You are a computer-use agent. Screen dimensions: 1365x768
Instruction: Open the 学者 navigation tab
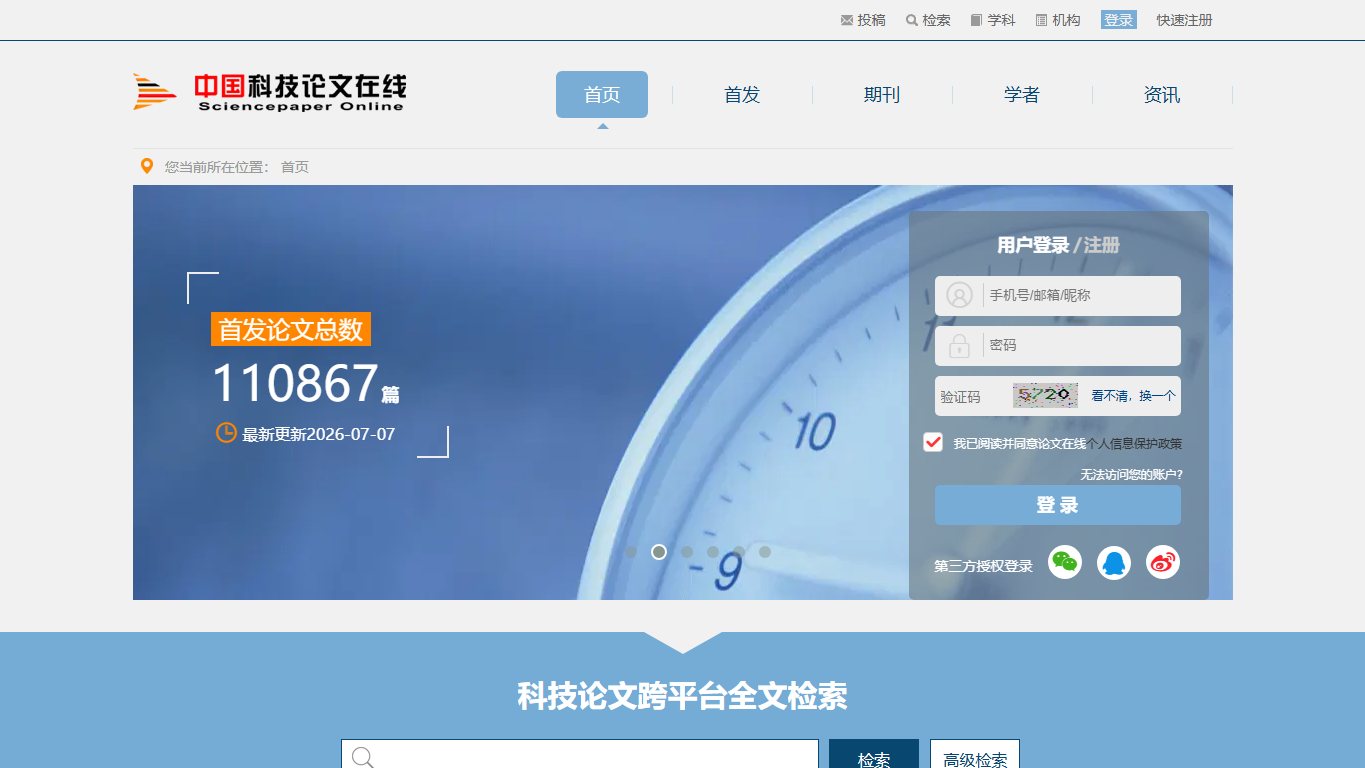coord(1022,95)
